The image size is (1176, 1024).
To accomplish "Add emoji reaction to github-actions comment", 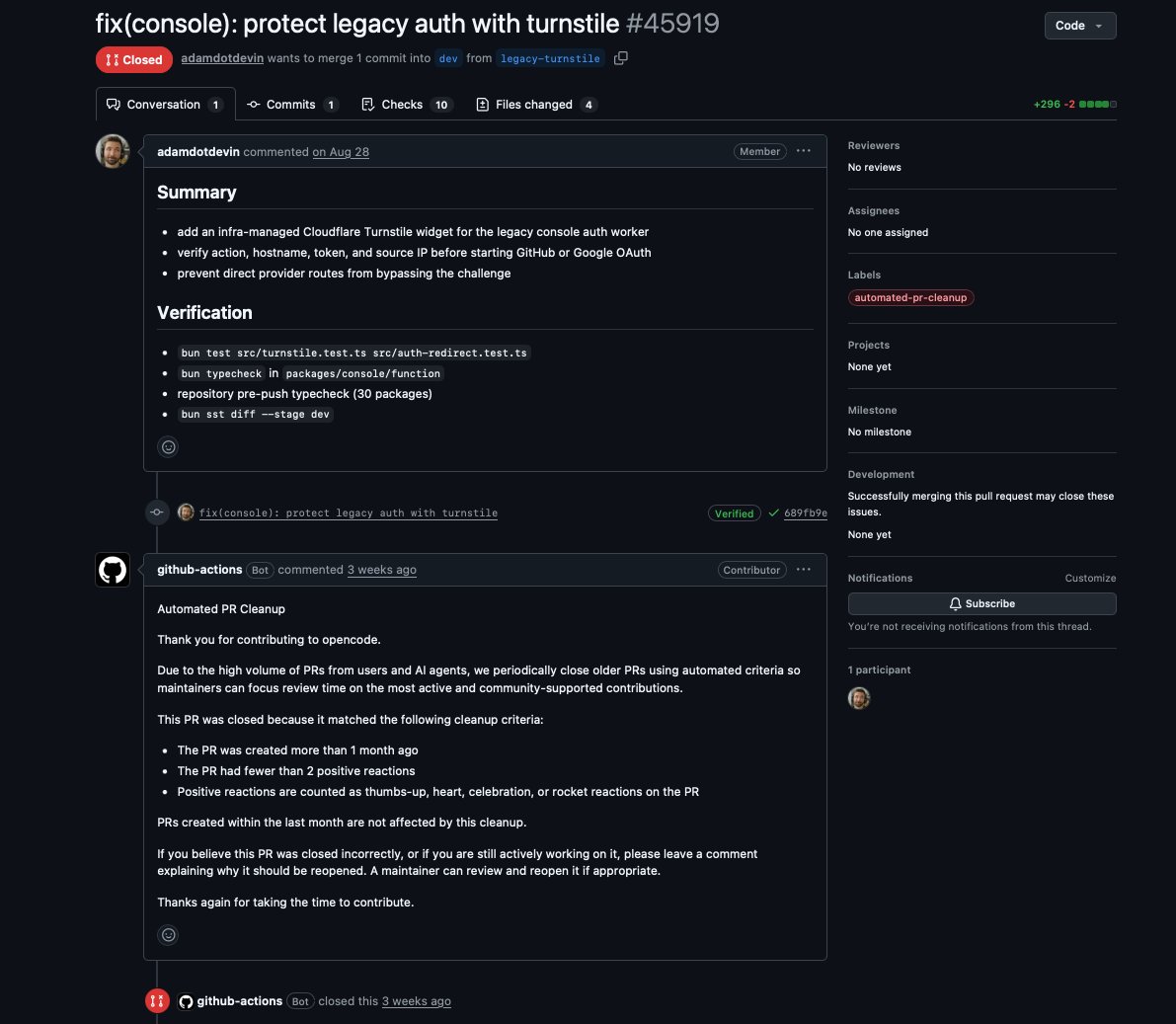I will click(168, 935).
